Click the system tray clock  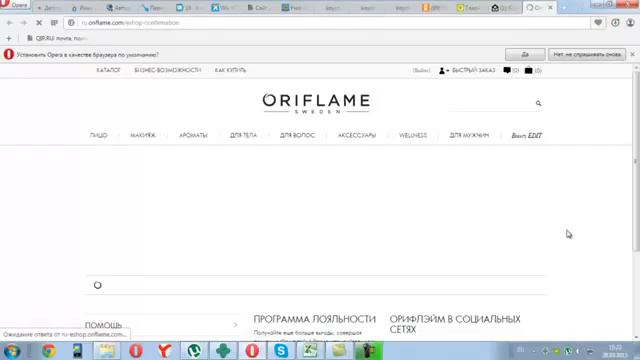615,351
